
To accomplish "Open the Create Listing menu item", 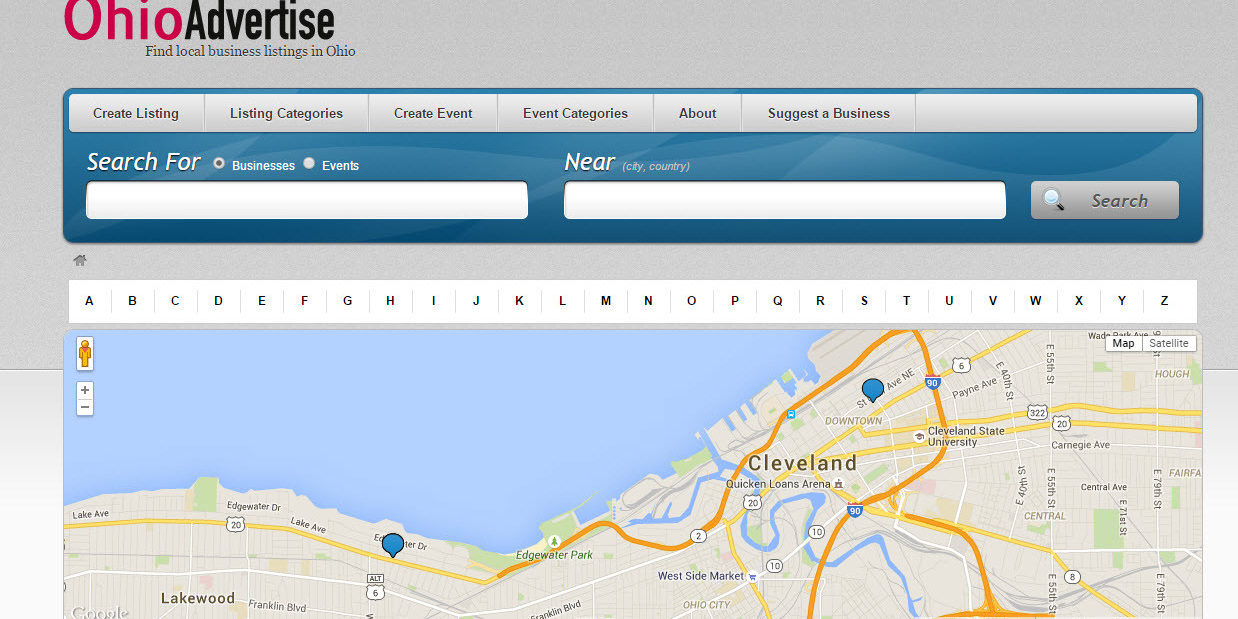I will point(136,113).
